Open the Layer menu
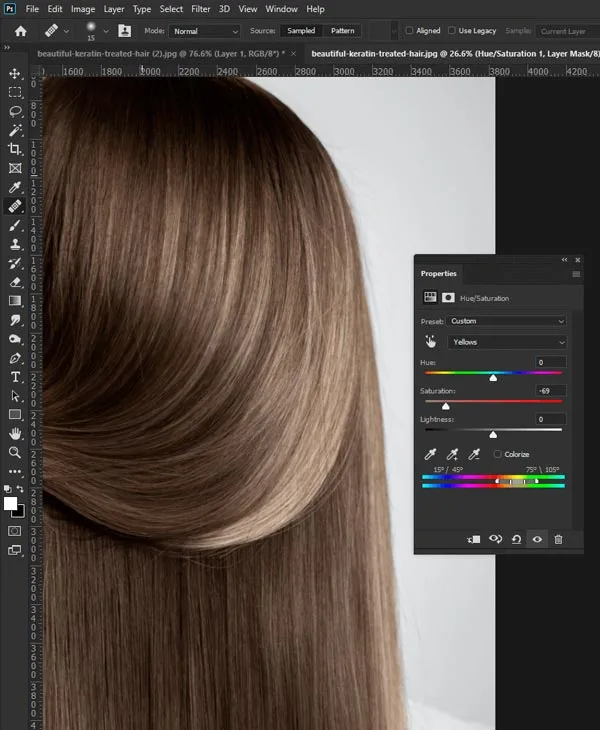This screenshot has height=730, width=600. 114,9
